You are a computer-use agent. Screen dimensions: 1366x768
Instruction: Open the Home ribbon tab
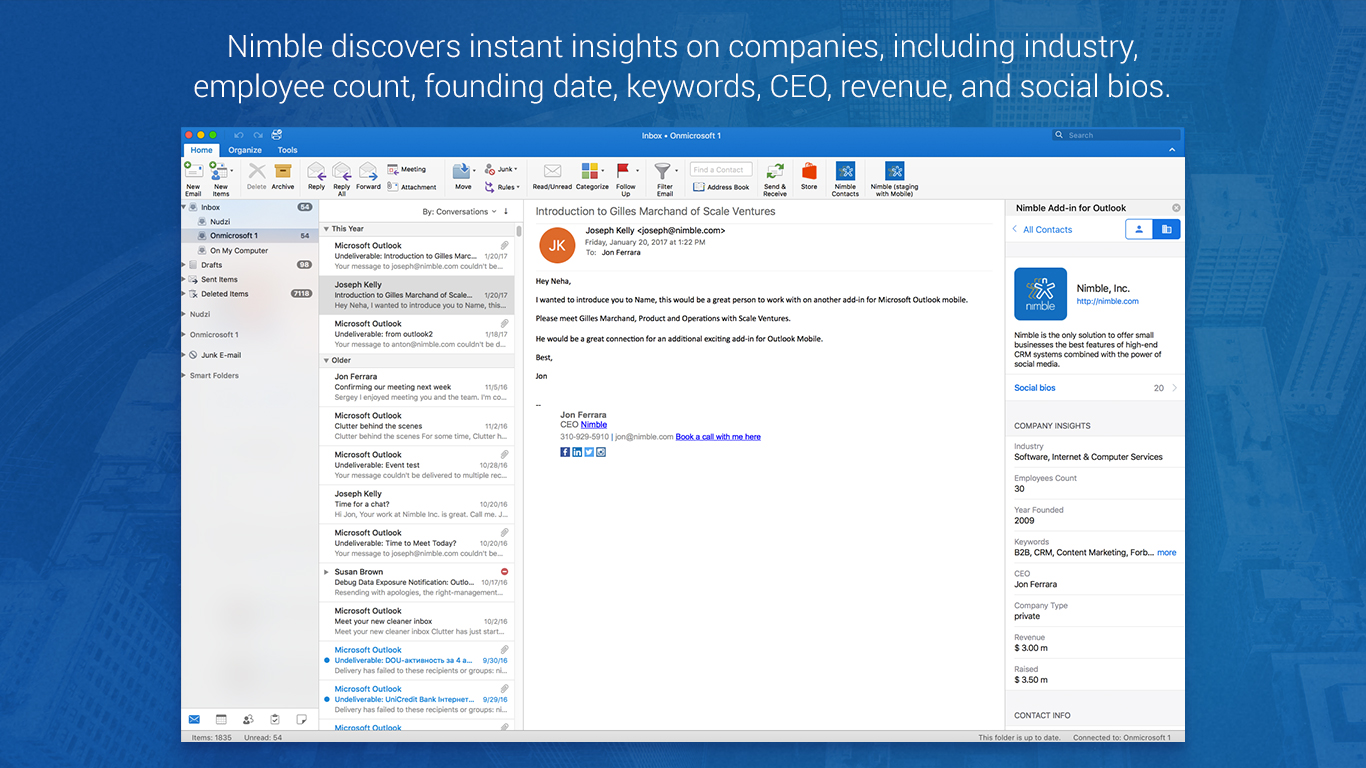pos(201,150)
